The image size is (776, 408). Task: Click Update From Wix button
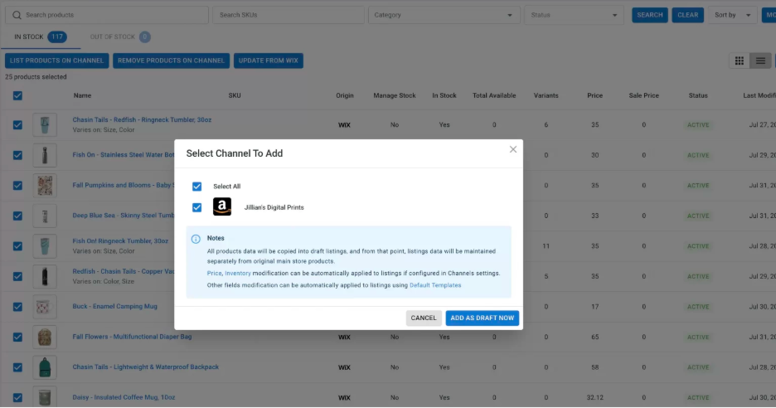268,60
